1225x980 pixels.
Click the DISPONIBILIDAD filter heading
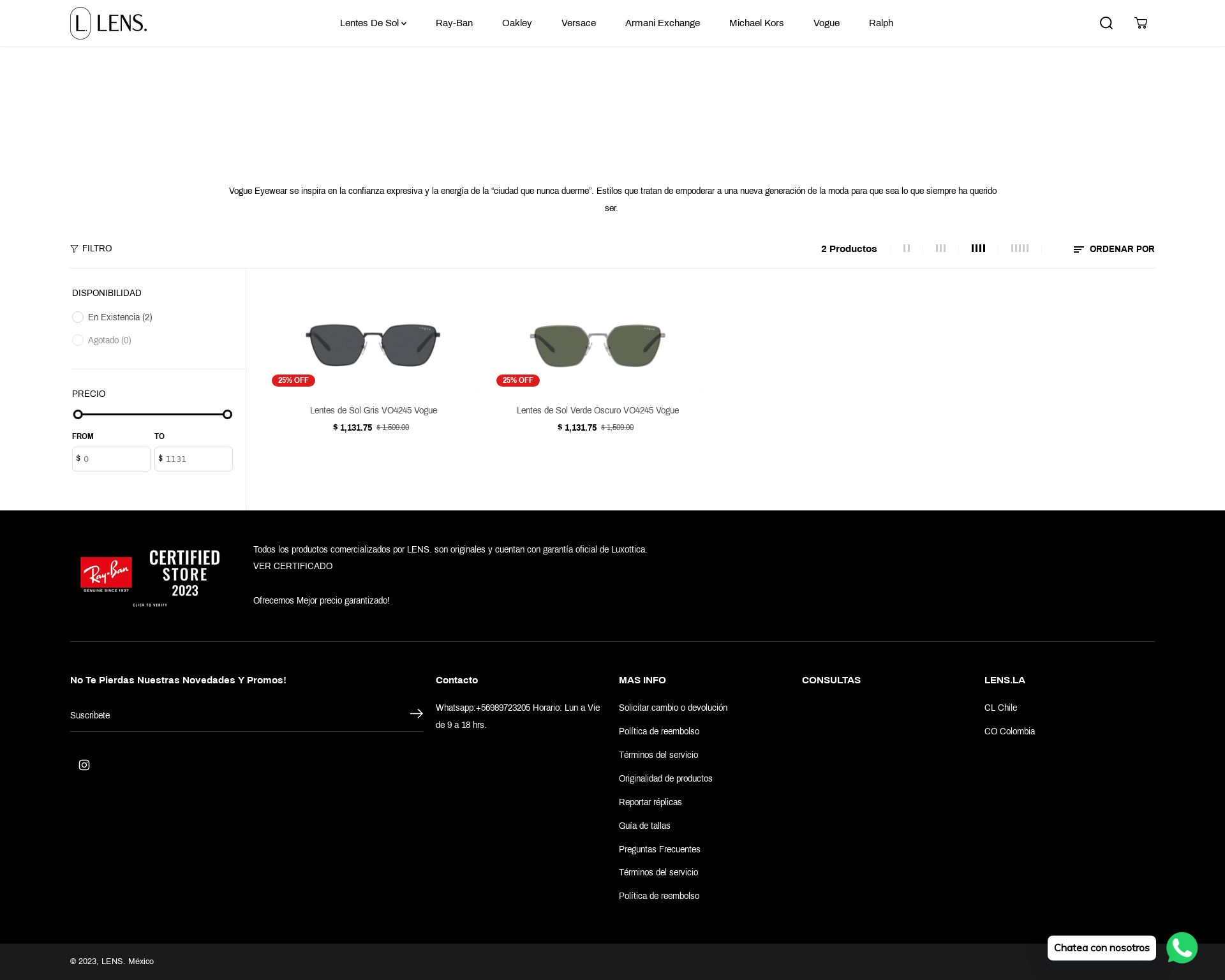coord(107,293)
